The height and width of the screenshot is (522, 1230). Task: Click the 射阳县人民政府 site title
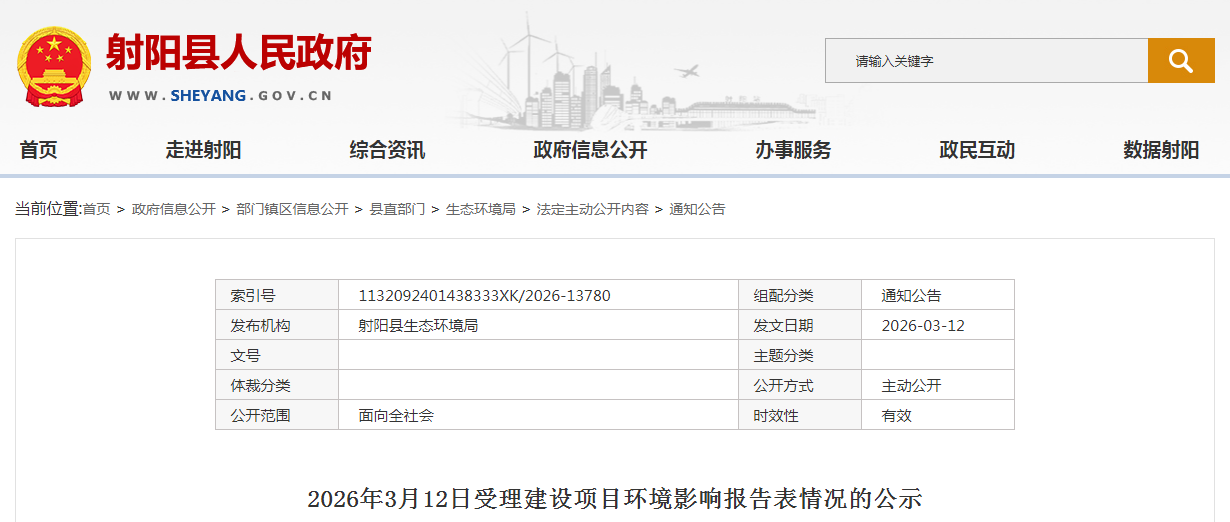tap(238, 53)
